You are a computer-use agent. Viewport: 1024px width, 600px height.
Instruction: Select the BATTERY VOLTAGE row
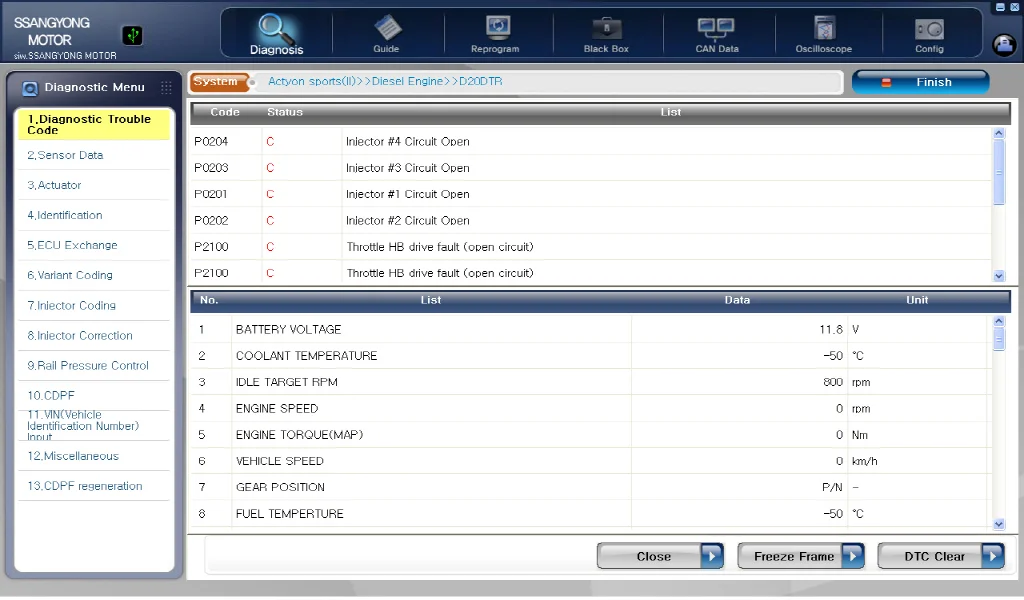pos(591,330)
